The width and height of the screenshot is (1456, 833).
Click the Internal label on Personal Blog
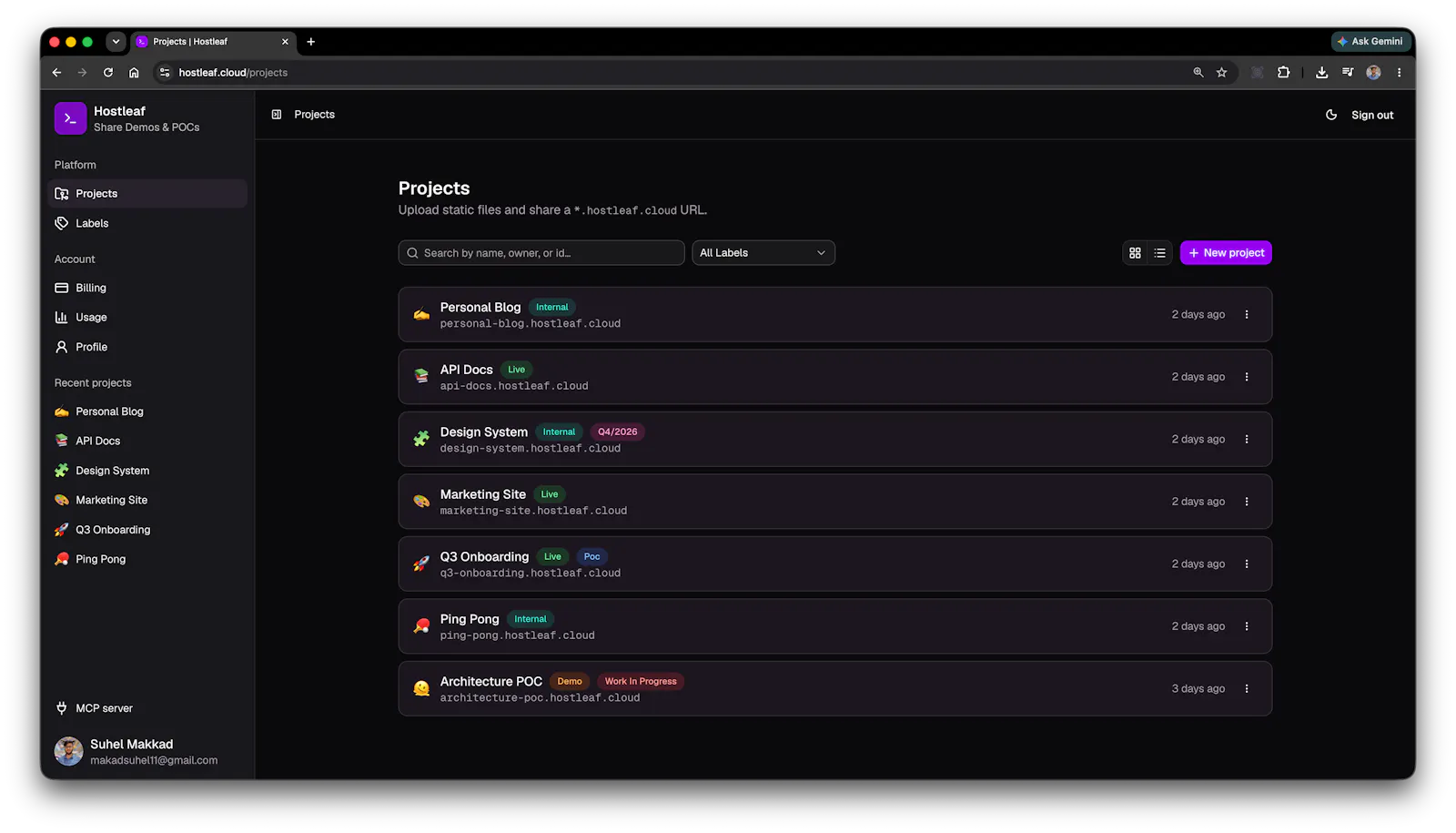[552, 308]
